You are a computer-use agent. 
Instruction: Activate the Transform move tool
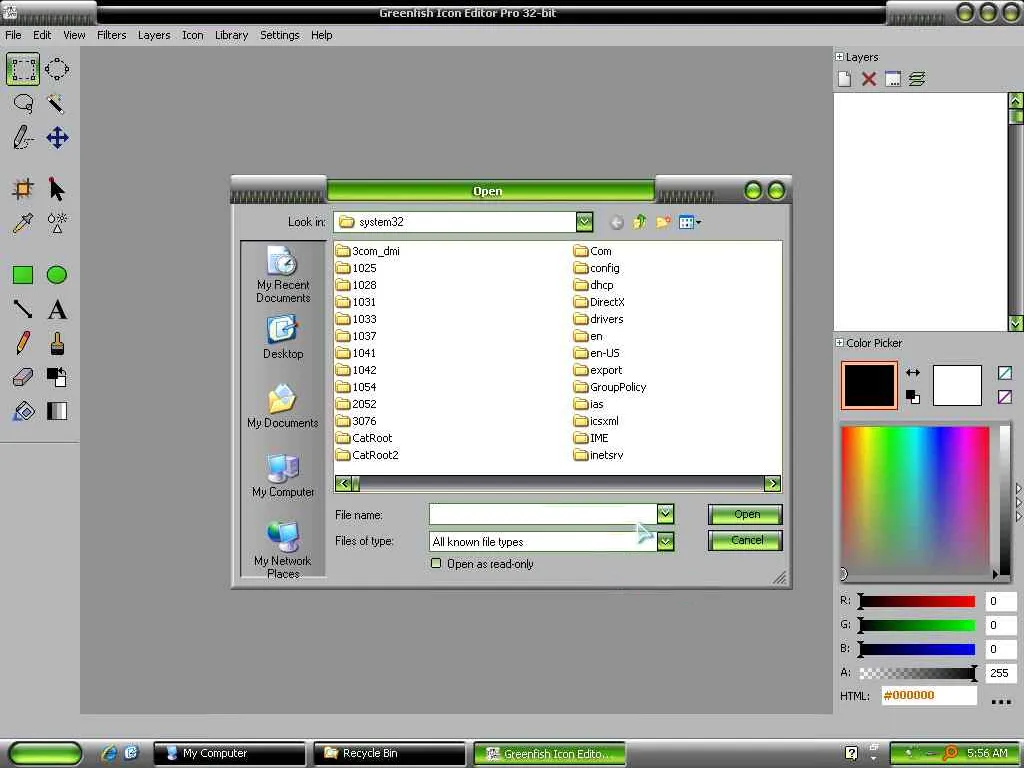coord(57,138)
